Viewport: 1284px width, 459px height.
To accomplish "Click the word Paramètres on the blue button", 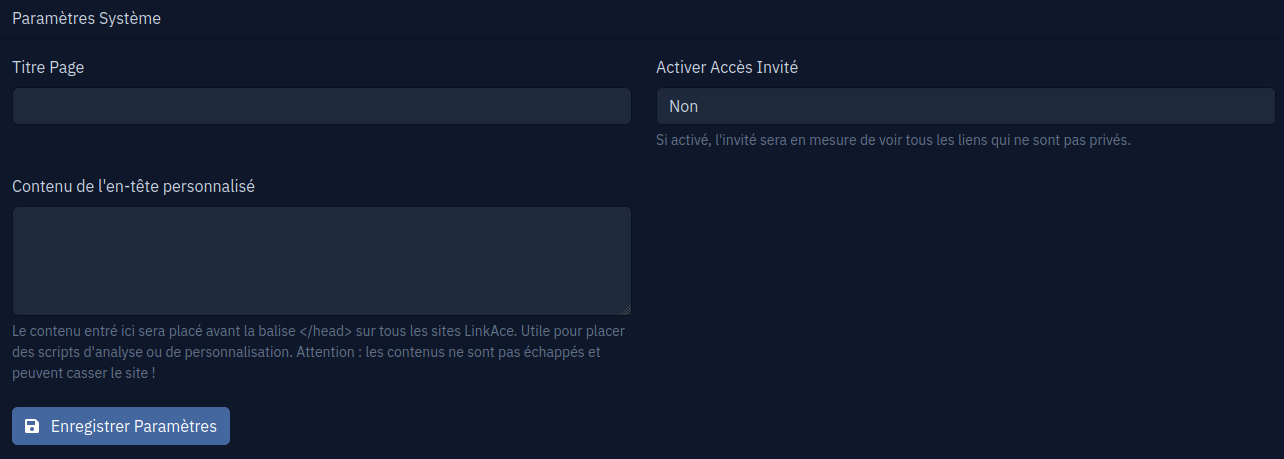I will pyautogui.click(x=175, y=426).
